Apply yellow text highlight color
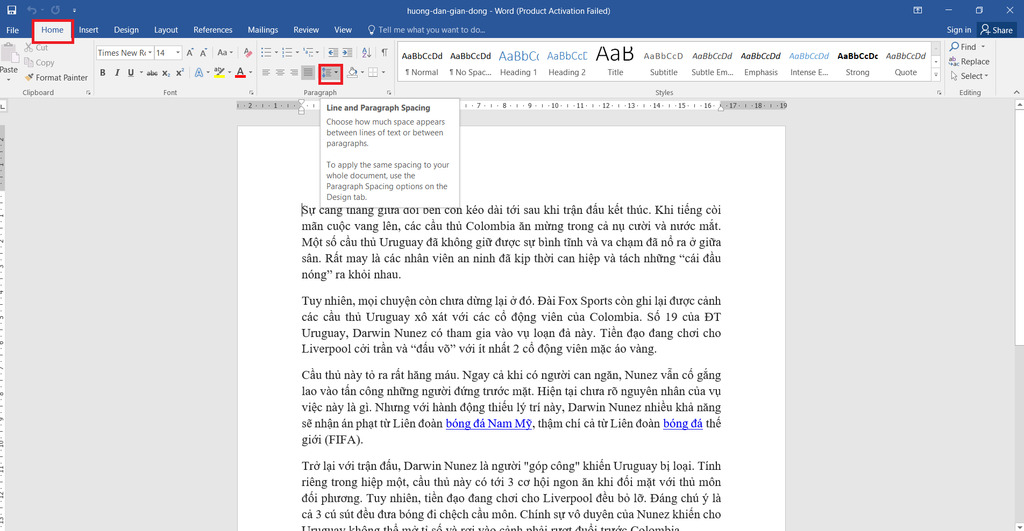Image resolution: width=1024 pixels, height=531 pixels. 219,72
